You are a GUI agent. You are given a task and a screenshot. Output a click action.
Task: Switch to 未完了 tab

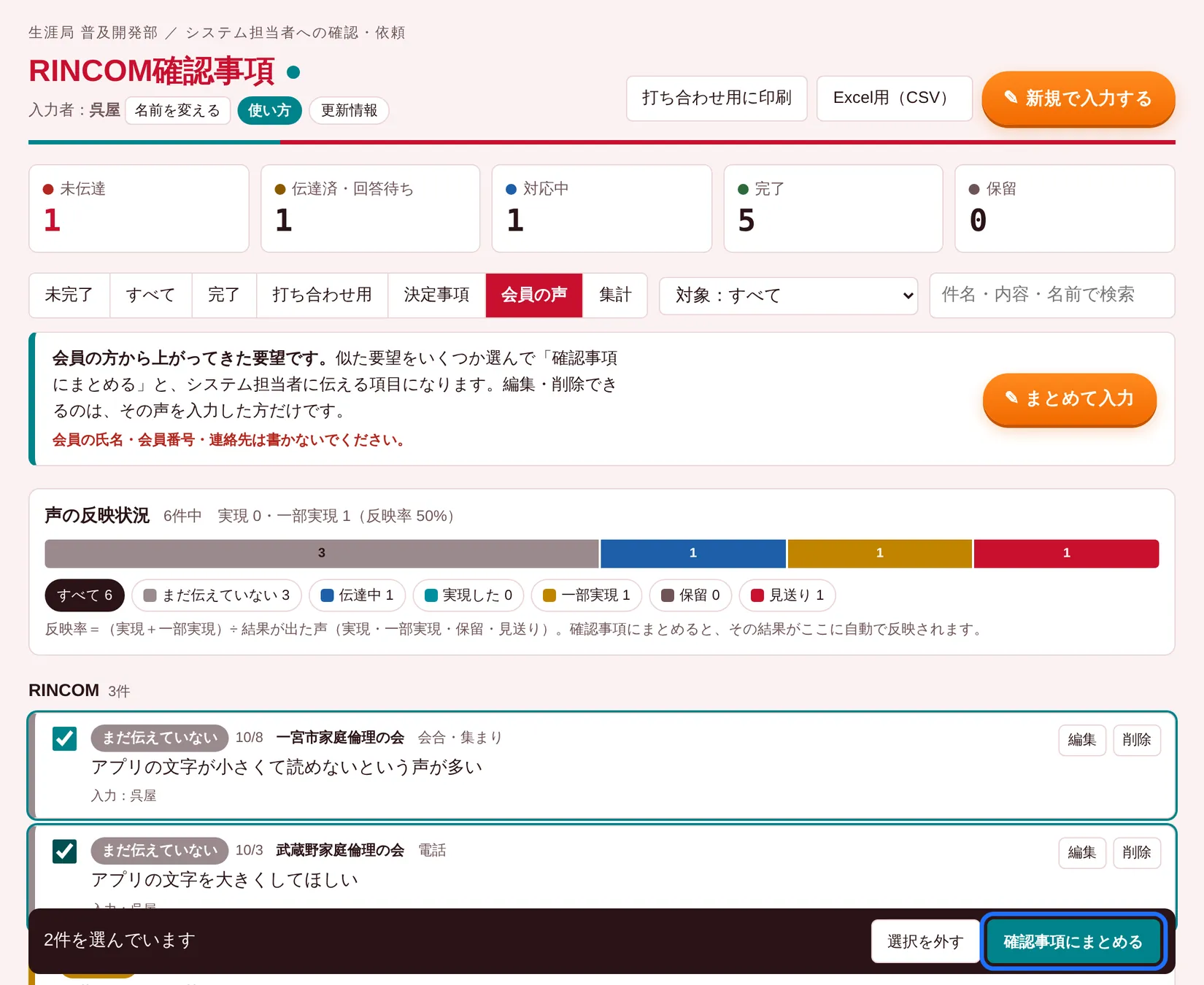(69, 295)
